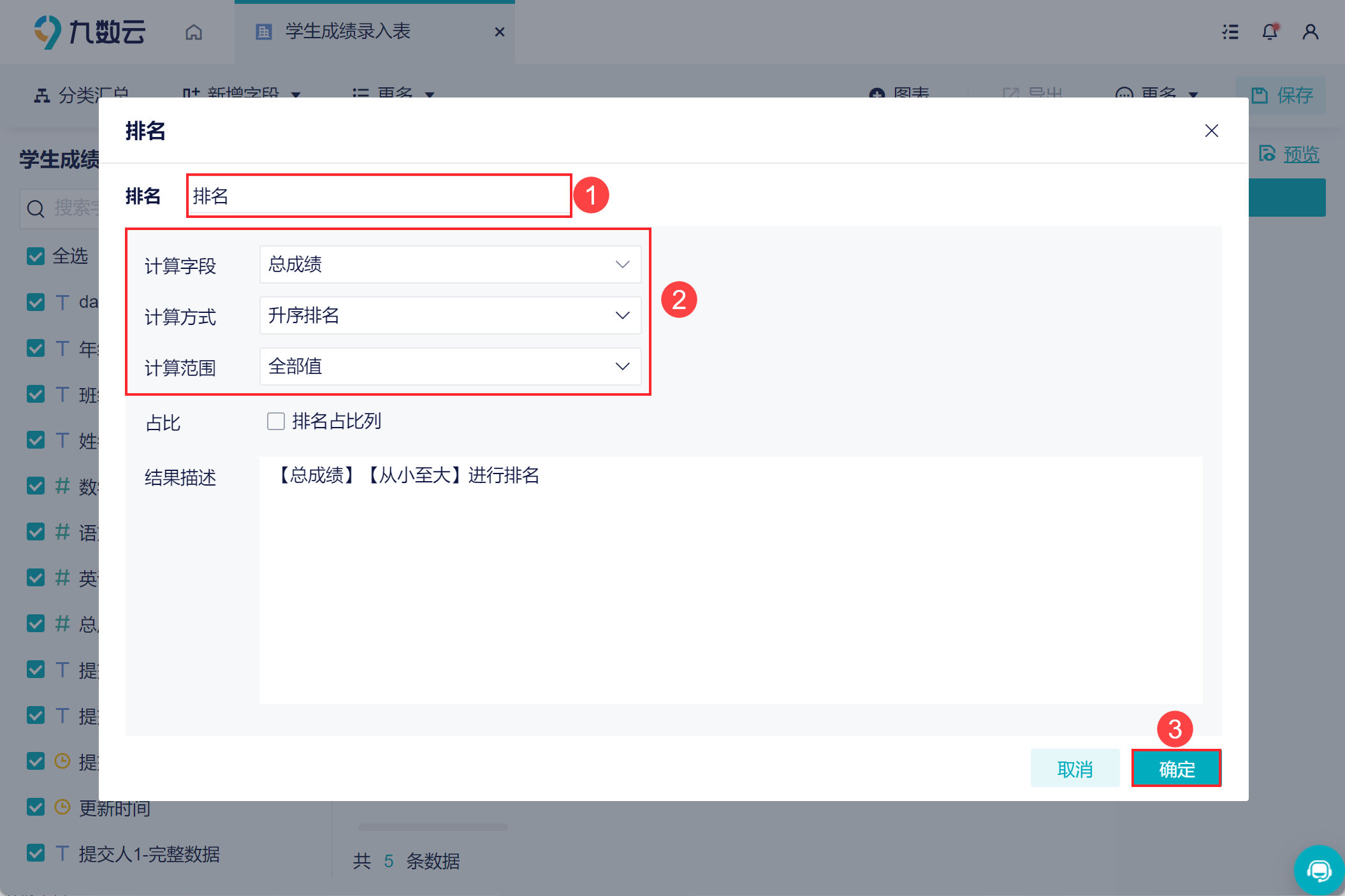Click the search magnifier icon in field list
Screen dimensions: 1345x896
pos(36,208)
